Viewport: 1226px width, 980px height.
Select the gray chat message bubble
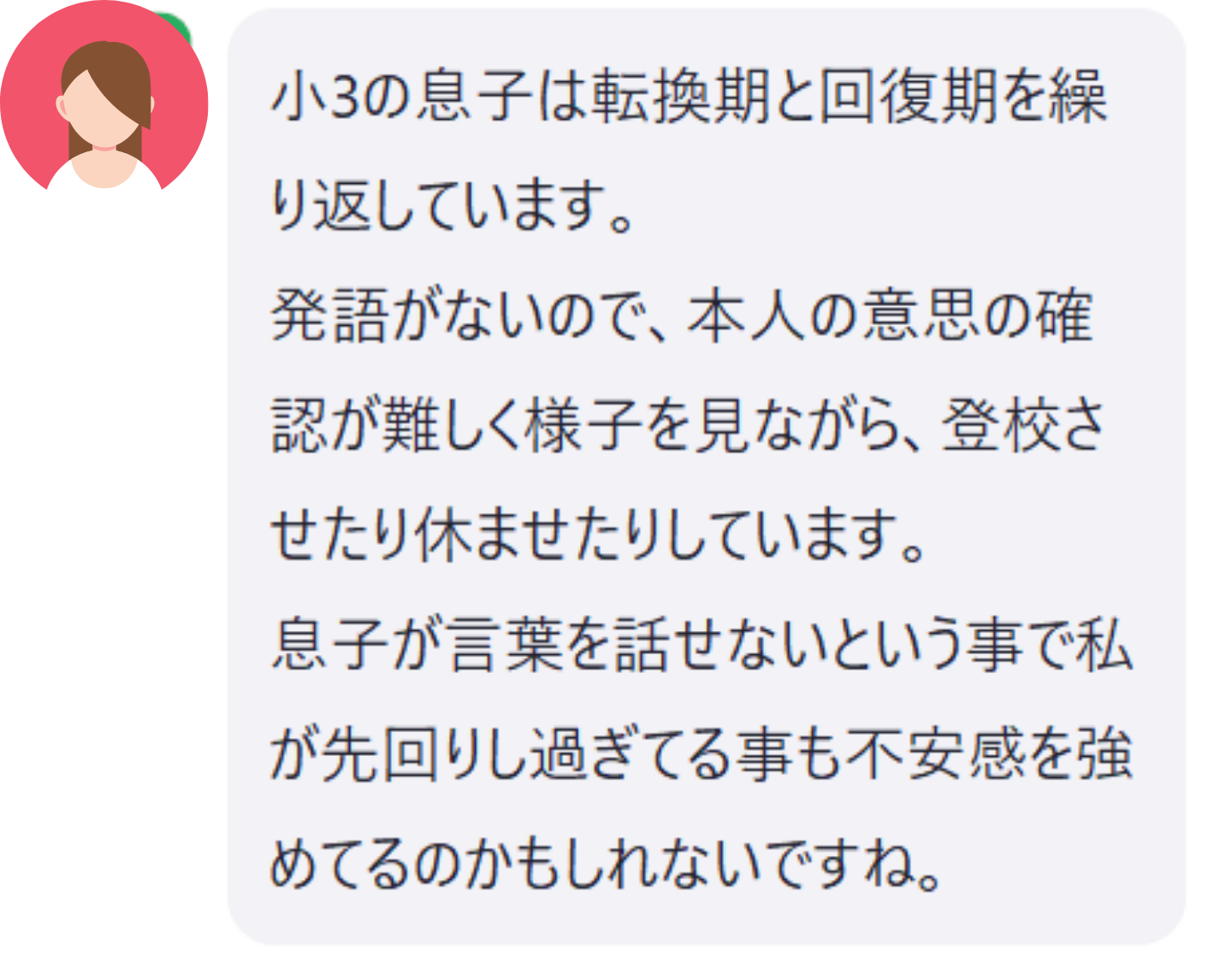click(x=706, y=477)
